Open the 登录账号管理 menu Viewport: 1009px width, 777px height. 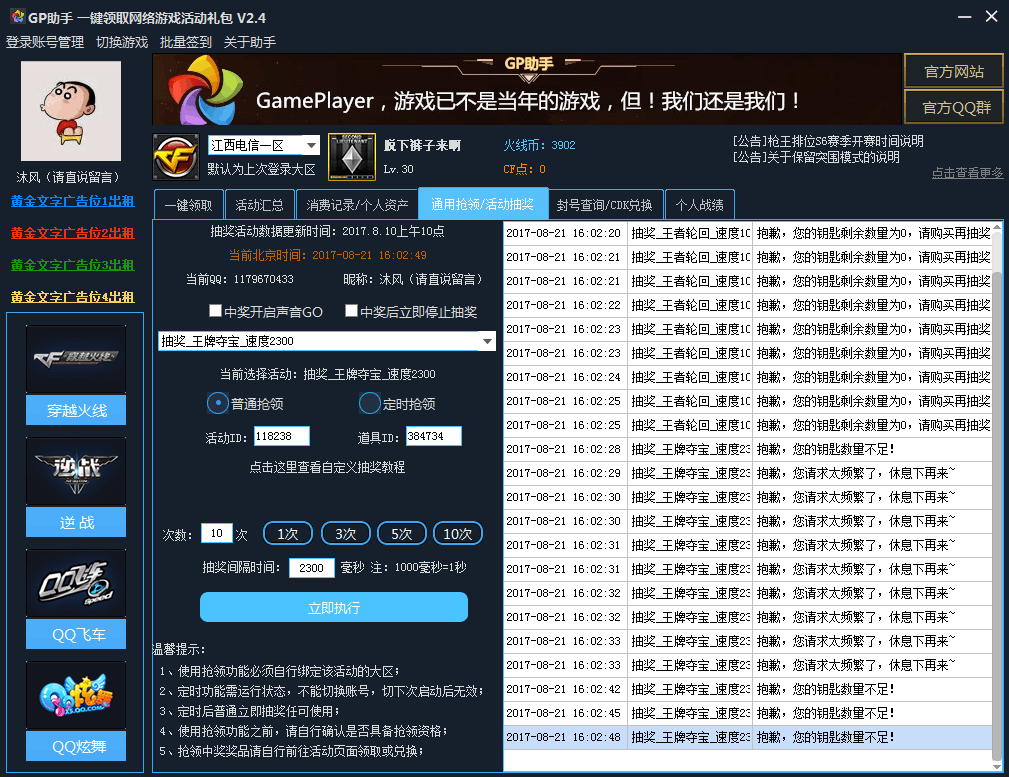[x=45, y=42]
